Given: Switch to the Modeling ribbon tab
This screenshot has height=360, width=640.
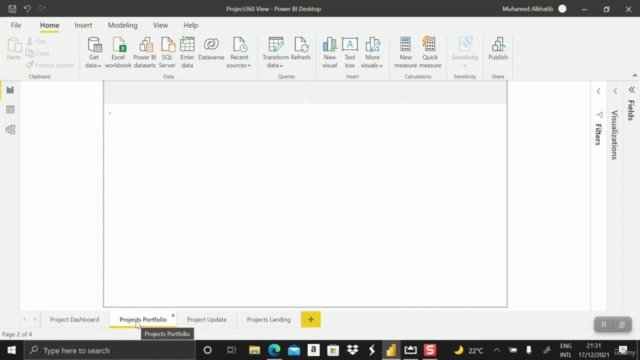Looking at the screenshot, I should coord(122,25).
